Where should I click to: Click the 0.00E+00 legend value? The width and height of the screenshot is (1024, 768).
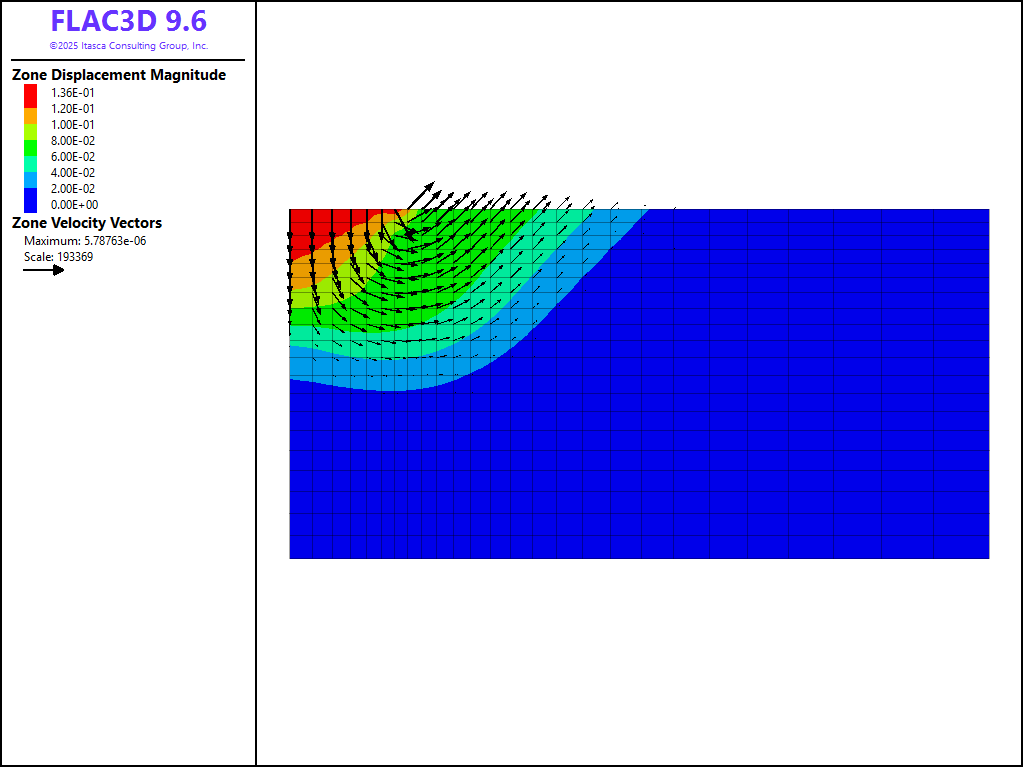(x=73, y=205)
